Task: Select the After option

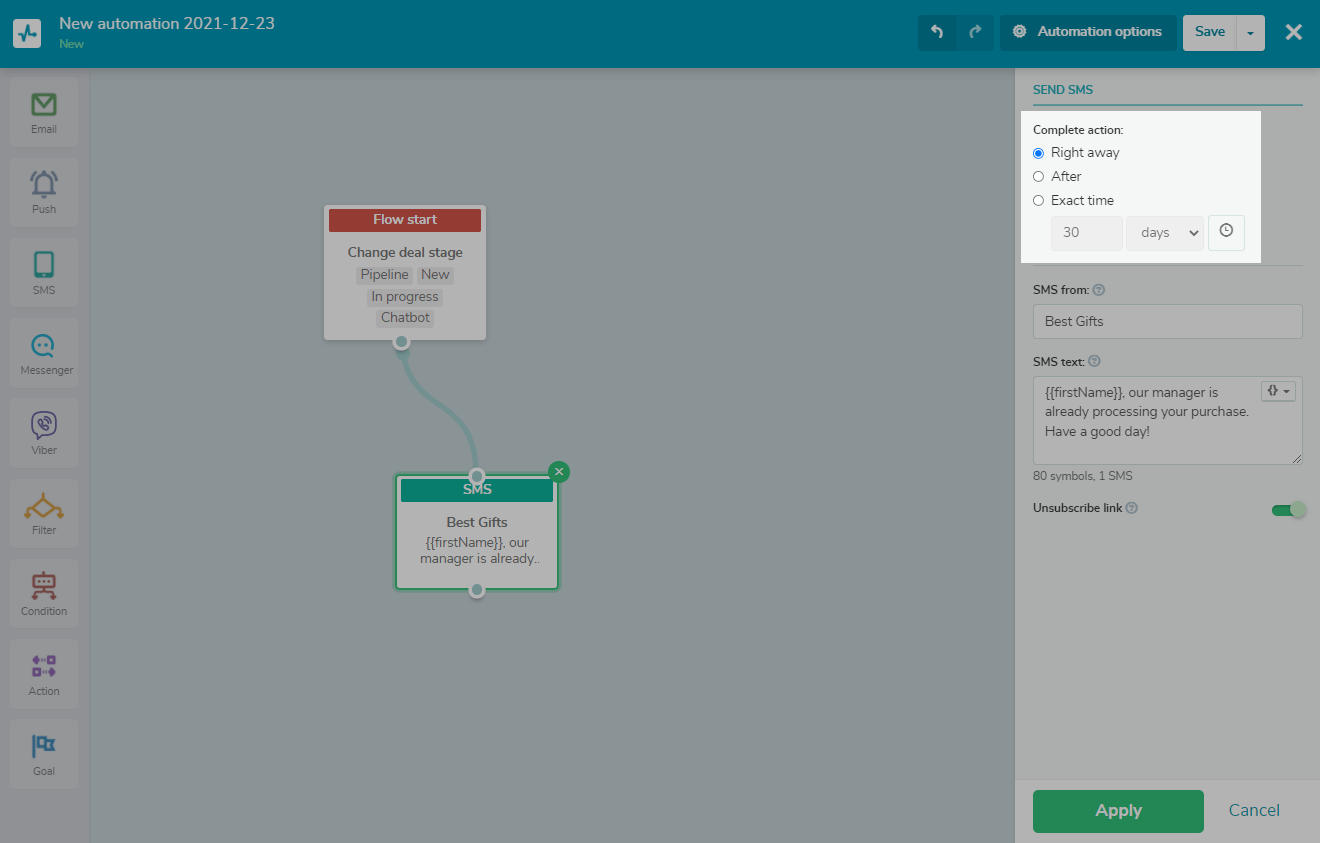Action: [x=1038, y=177]
